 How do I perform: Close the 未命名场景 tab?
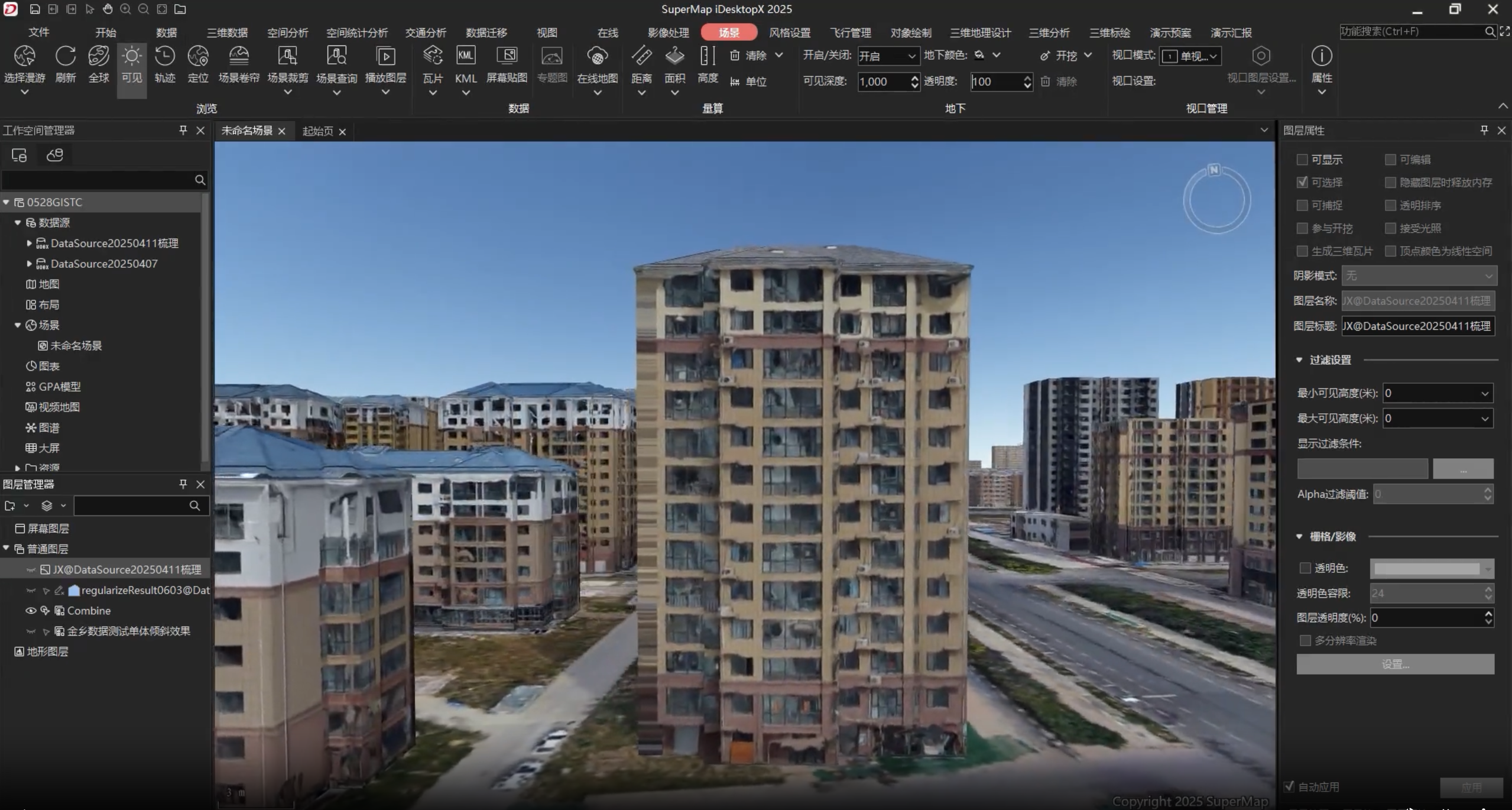point(282,131)
